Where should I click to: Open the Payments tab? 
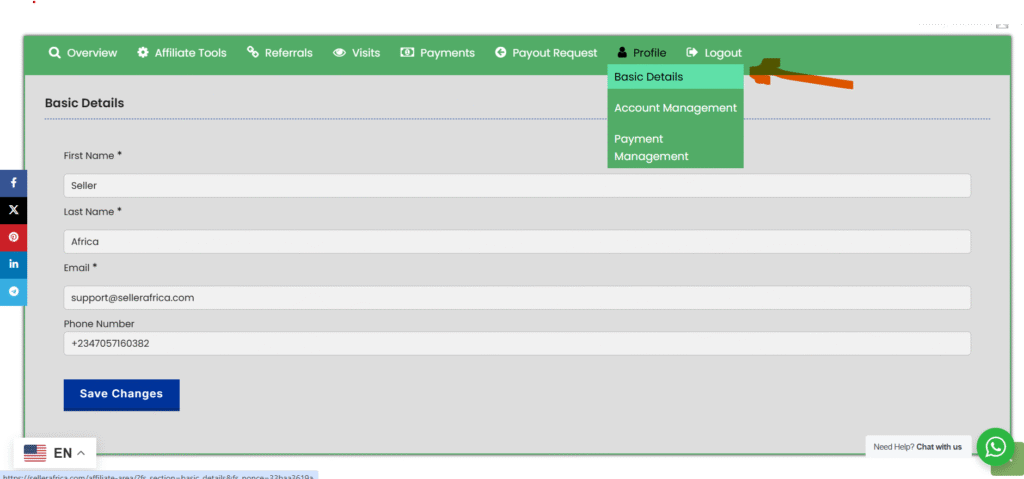[x=438, y=53]
